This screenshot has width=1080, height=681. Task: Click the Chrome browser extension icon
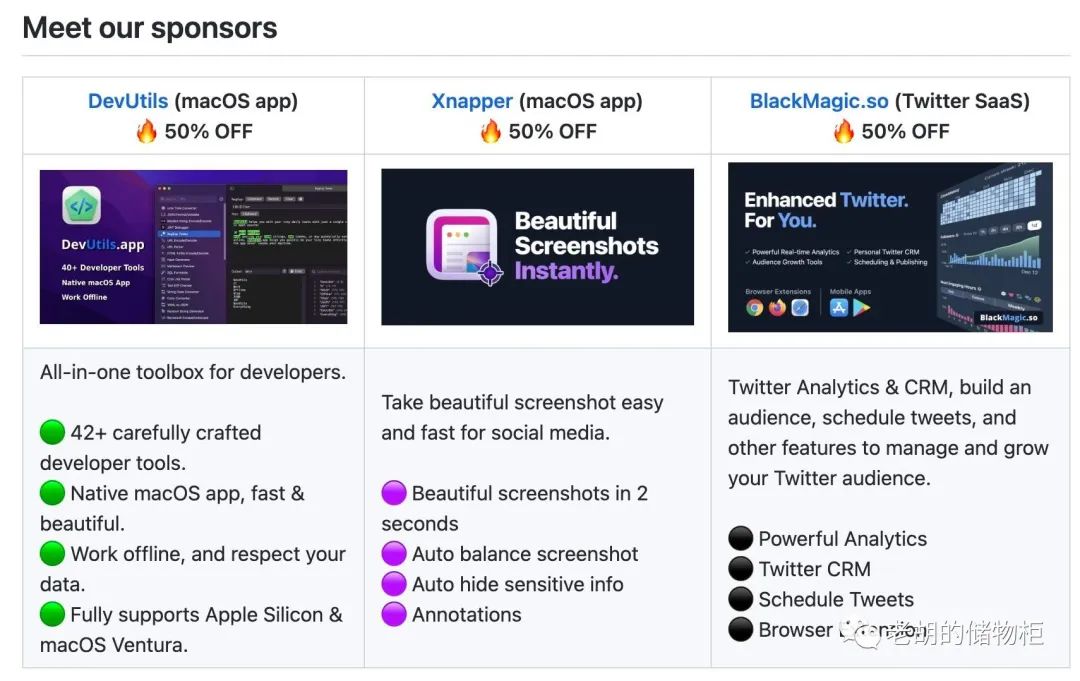[755, 308]
